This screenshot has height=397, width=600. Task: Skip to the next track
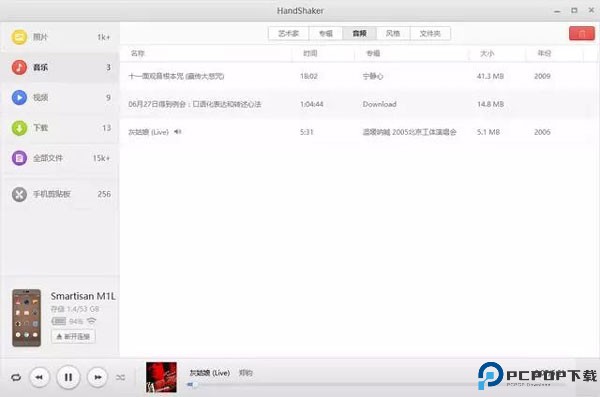click(97, 377)
